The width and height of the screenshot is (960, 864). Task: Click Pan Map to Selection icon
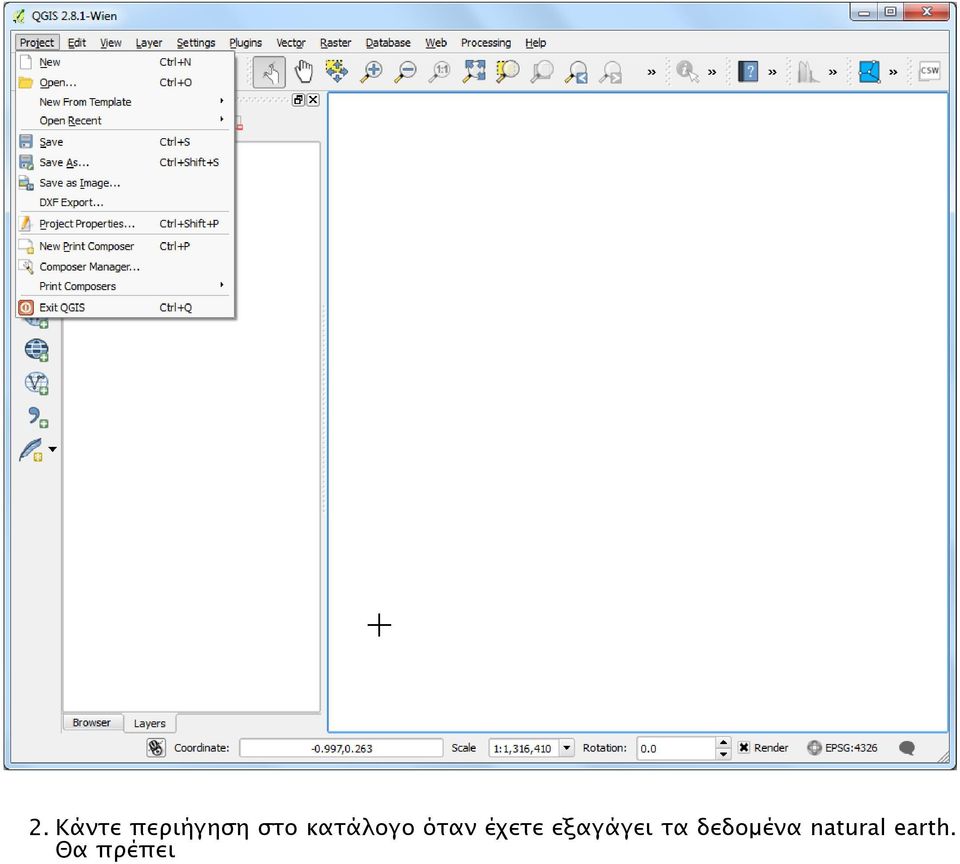coord(336,72)
